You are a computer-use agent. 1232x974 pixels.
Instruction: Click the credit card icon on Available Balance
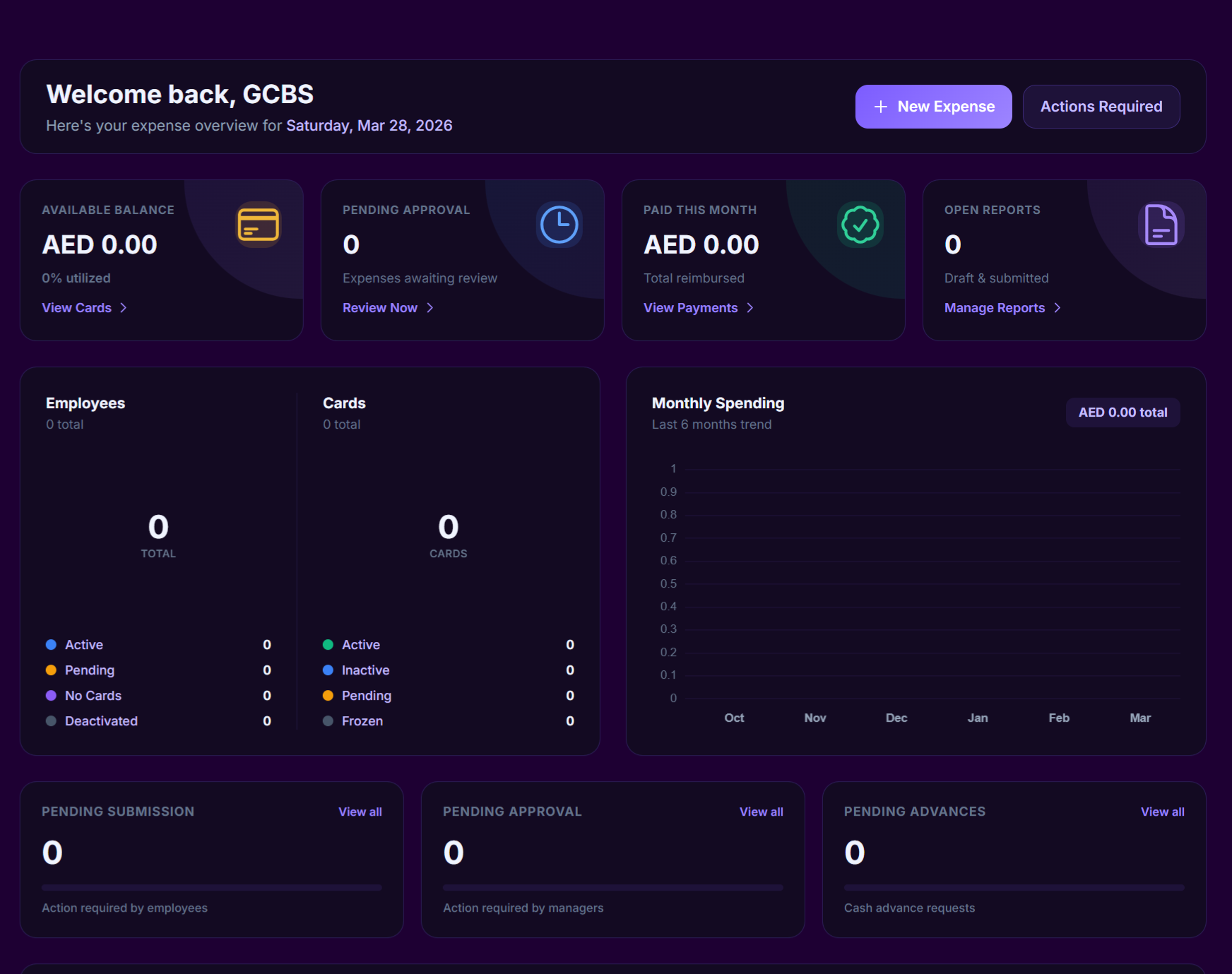tap(258, 225)
